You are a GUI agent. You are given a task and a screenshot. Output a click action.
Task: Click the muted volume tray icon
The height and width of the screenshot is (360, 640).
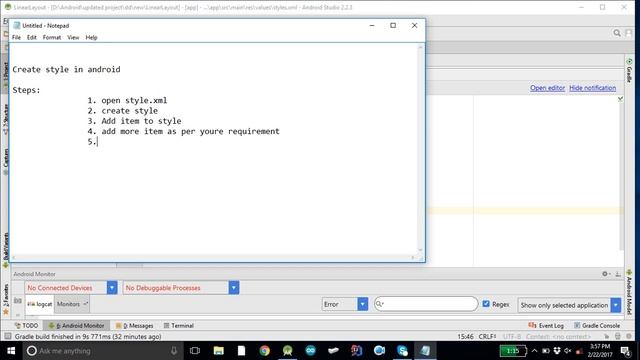click(x=567, y=351)
